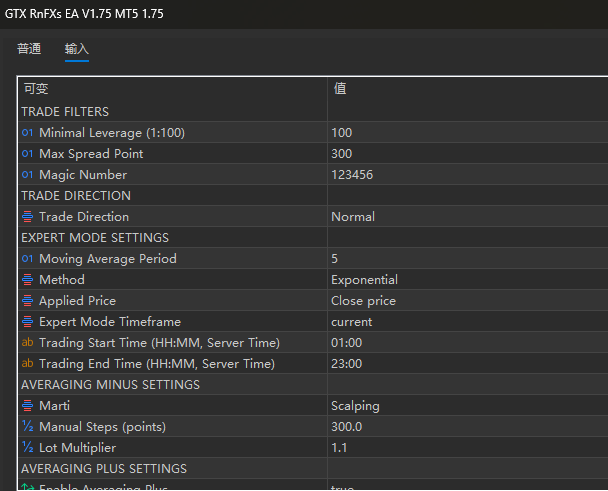Screen dimensions: 608x491
Task: Select the 输入 tab
Action: (x=77, y=49)
